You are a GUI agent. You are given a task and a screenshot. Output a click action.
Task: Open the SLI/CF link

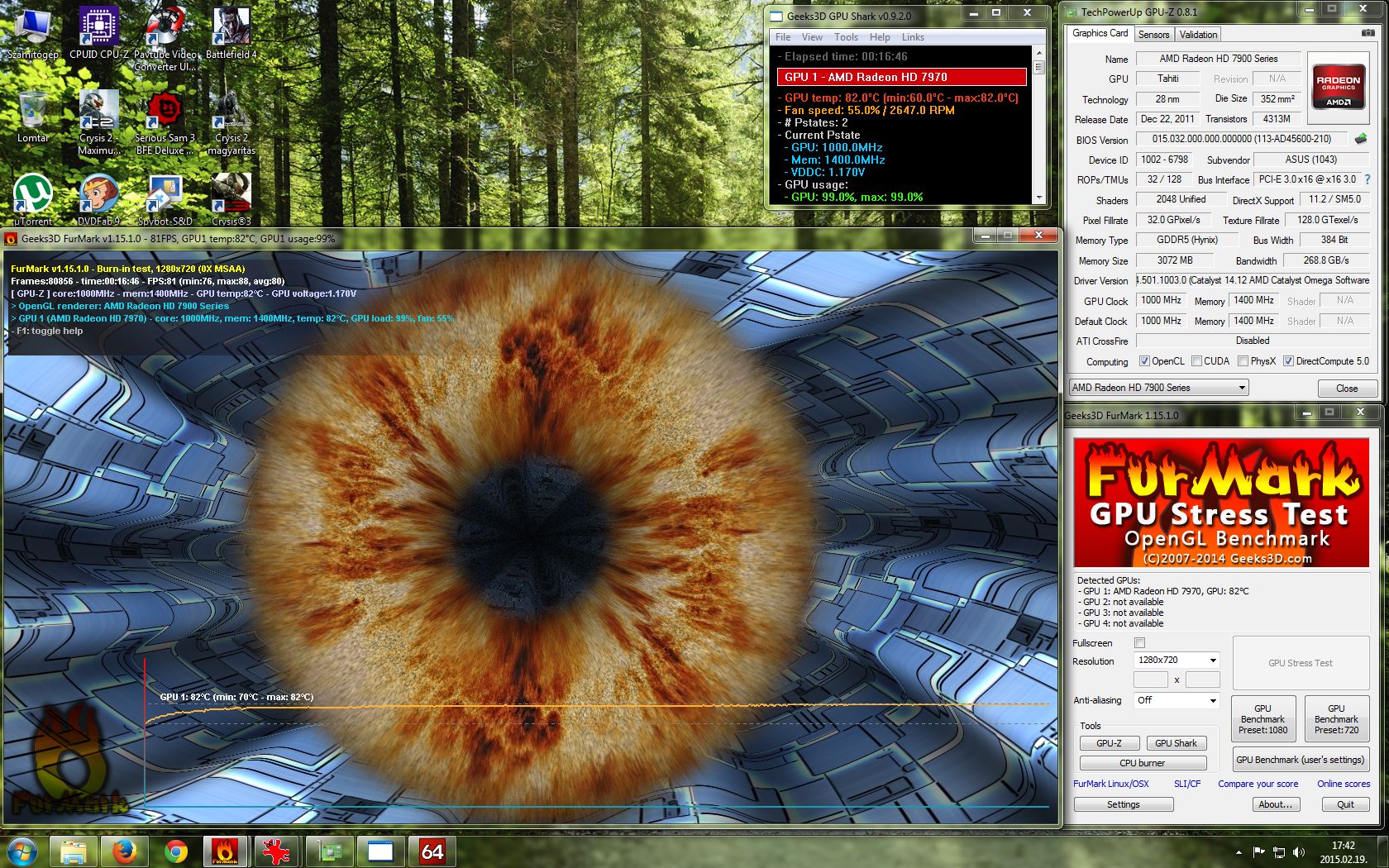(x=1187, y=784)
